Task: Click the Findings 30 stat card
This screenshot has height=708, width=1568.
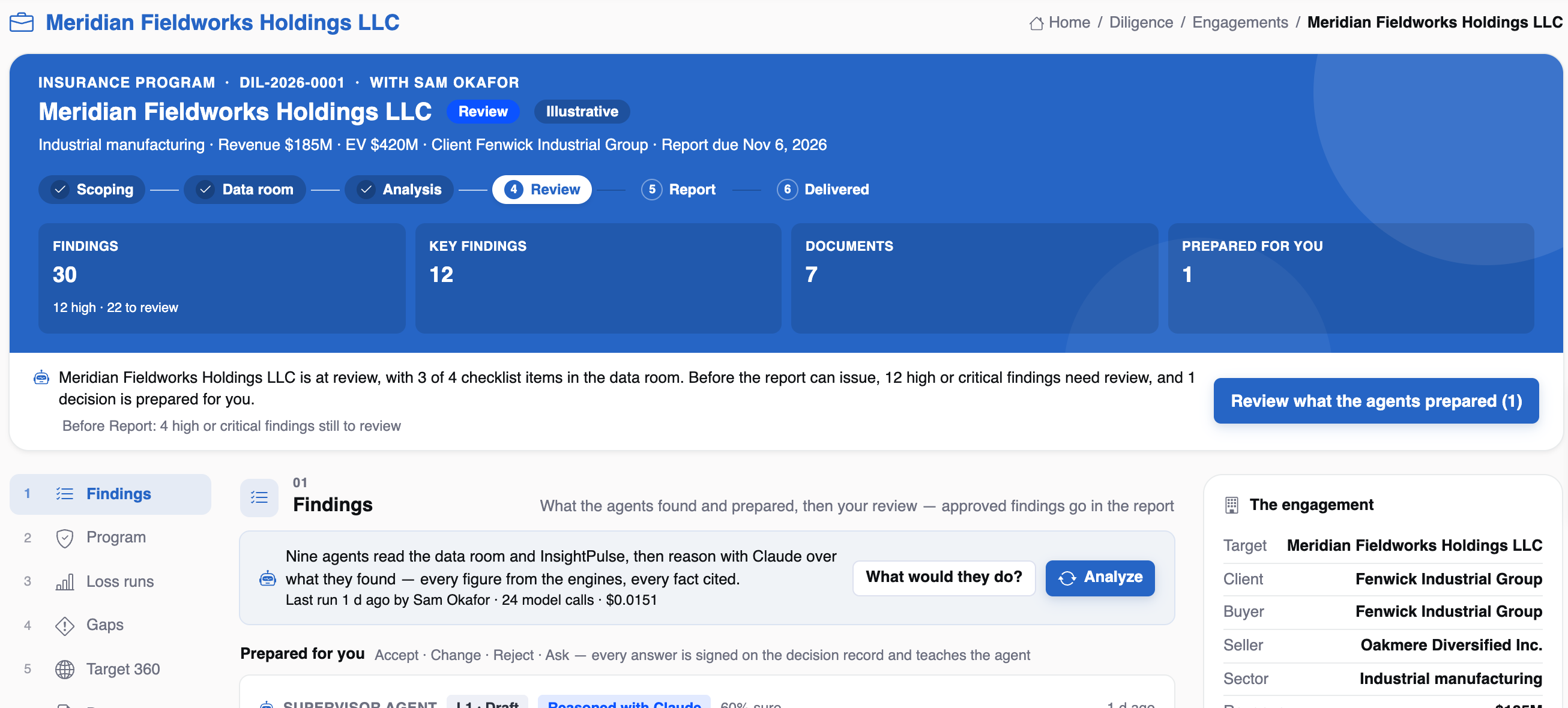Action: [222, 278]
